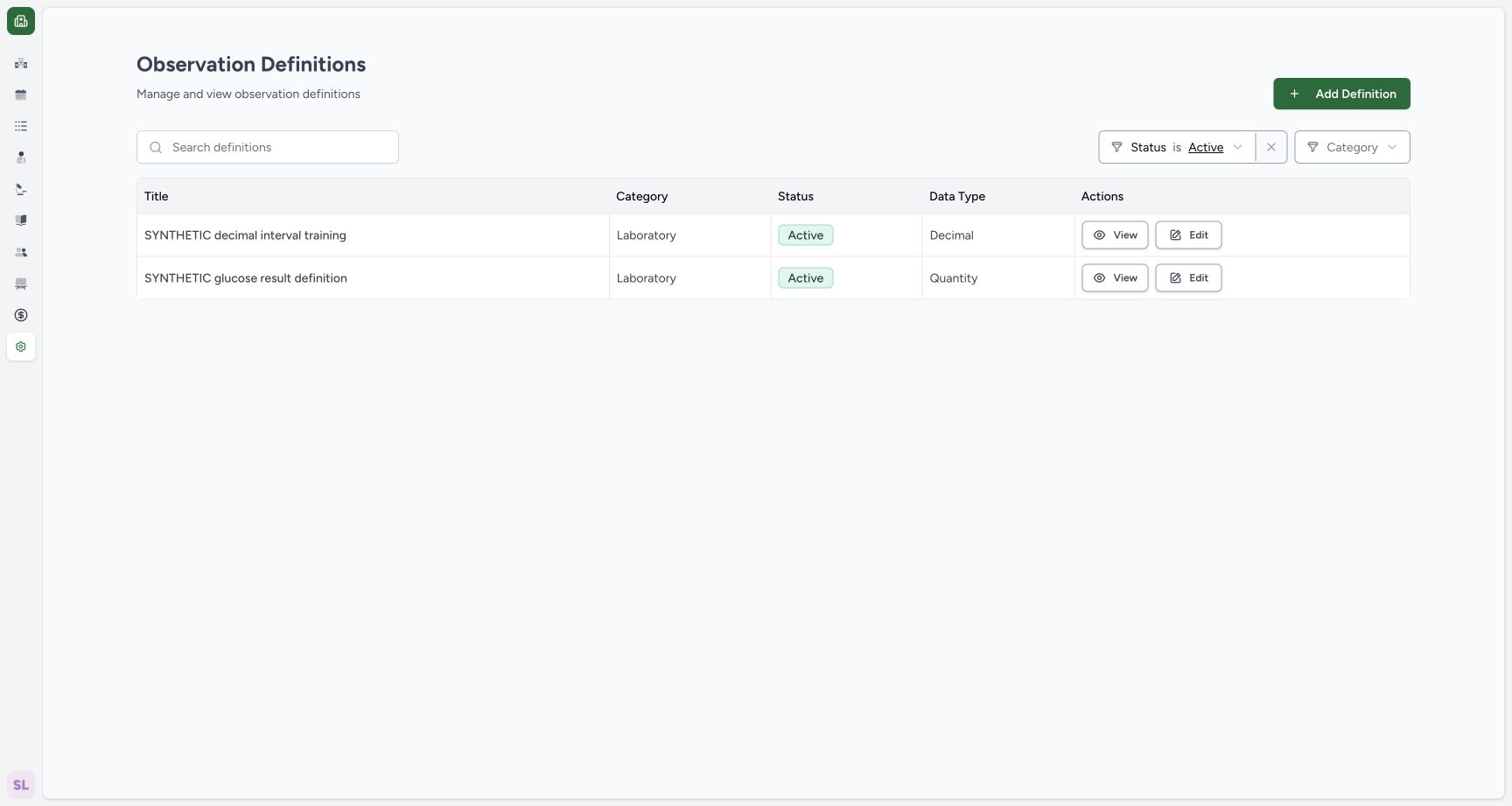Click the Search definitions input field

268,147
